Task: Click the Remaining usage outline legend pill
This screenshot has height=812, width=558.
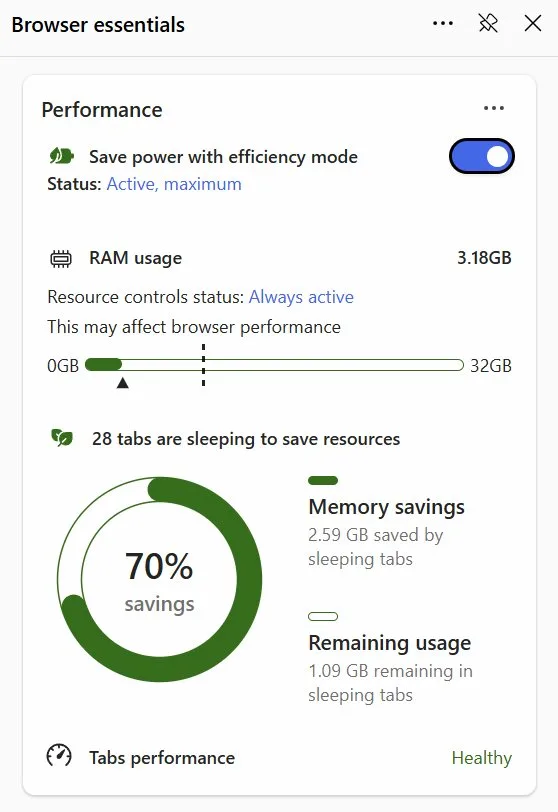Action: [x=323, y=616]
